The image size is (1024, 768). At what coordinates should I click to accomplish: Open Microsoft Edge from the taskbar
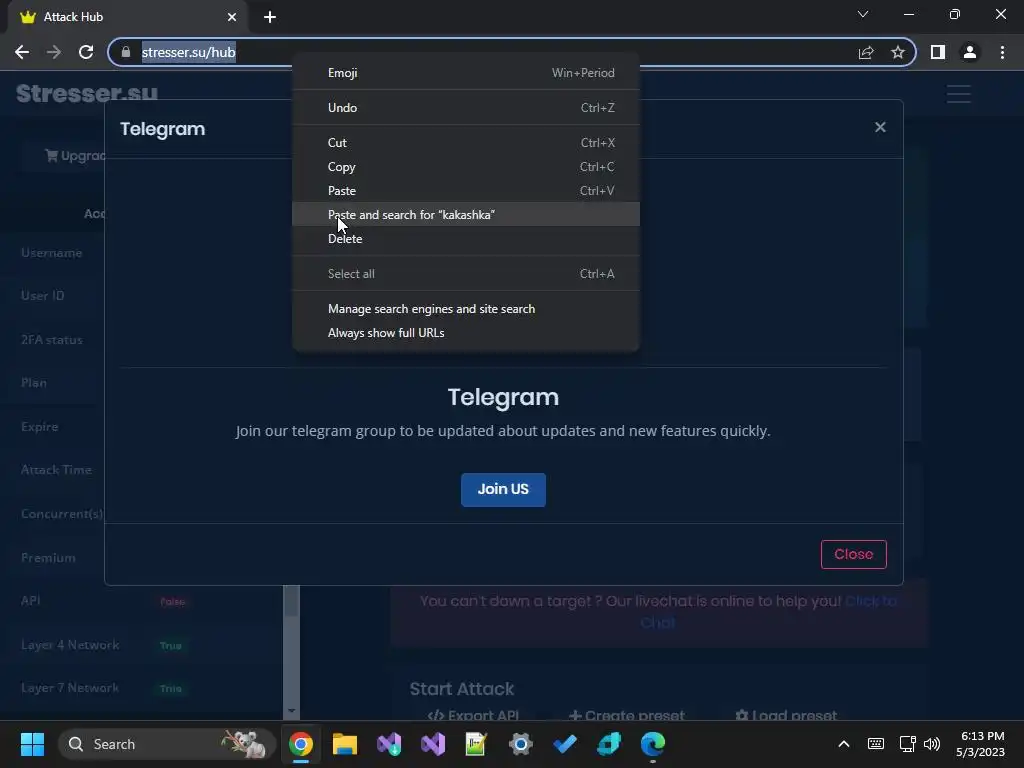click(x=652, y=744)
